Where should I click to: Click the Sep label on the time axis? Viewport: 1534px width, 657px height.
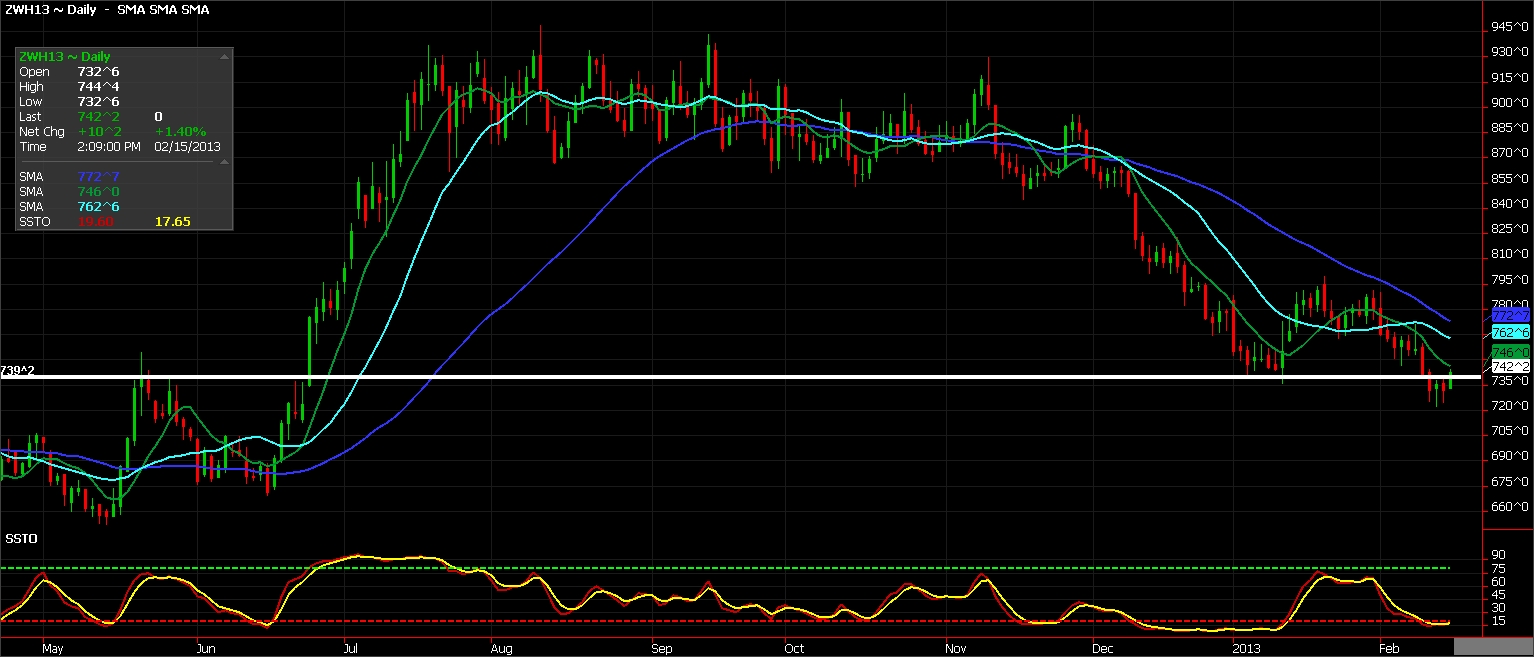[x=663, y=649]
